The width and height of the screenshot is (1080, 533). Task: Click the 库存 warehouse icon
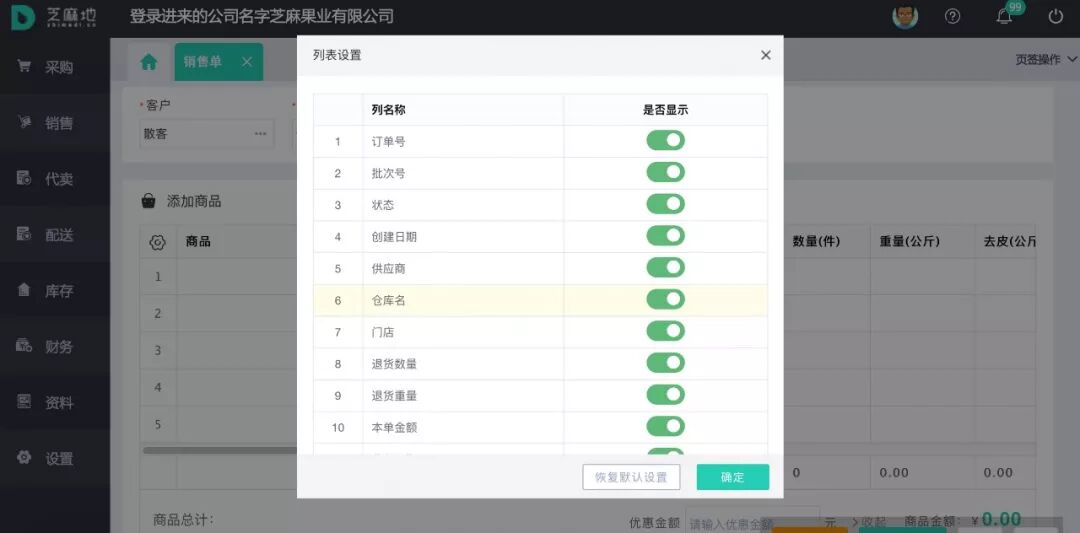(24, 290)
